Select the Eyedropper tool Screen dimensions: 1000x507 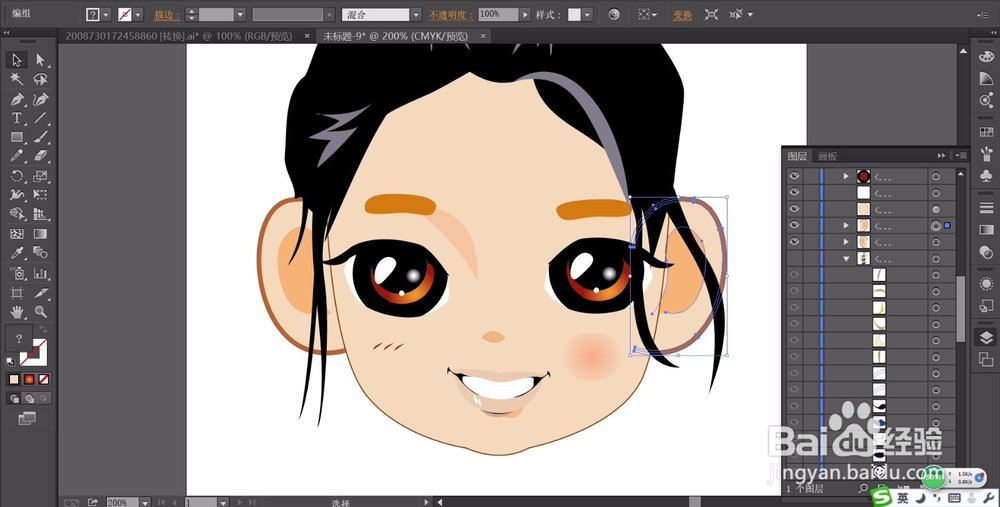17,253
